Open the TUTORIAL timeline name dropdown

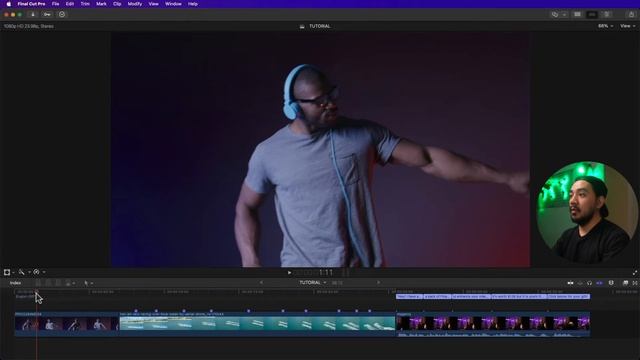[x=313, y=282]
